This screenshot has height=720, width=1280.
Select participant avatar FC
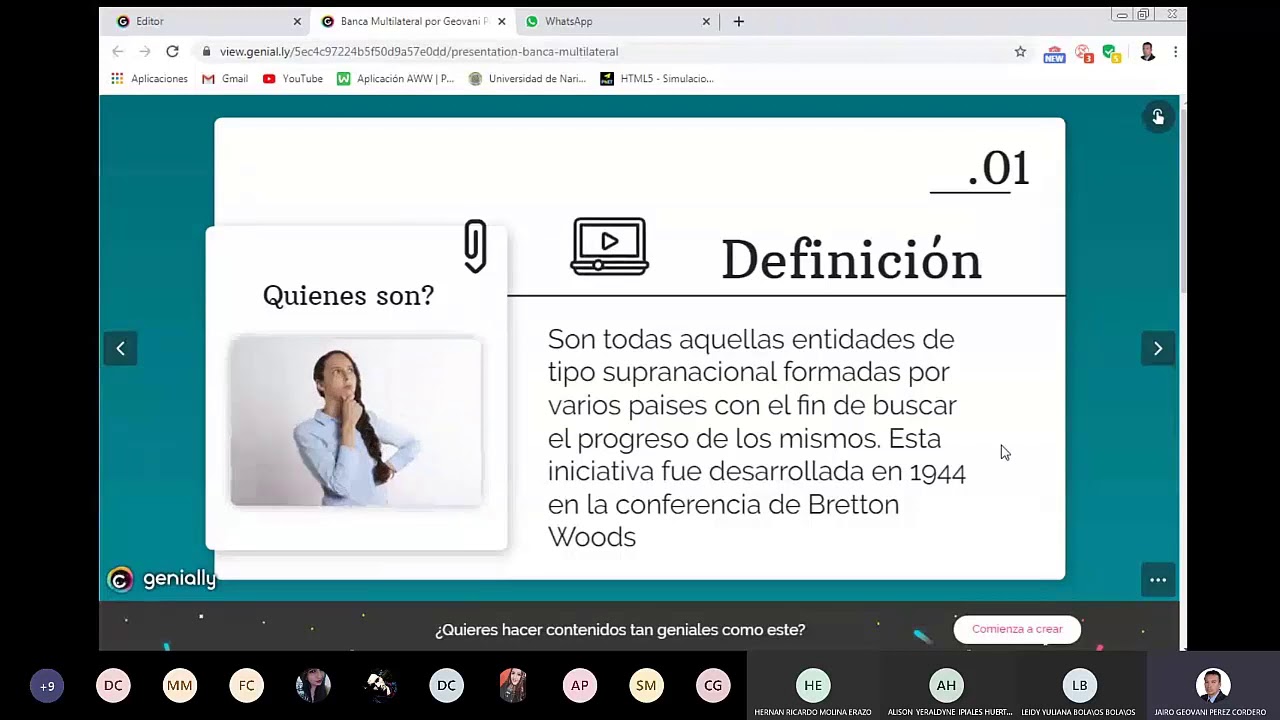point(247,686)
